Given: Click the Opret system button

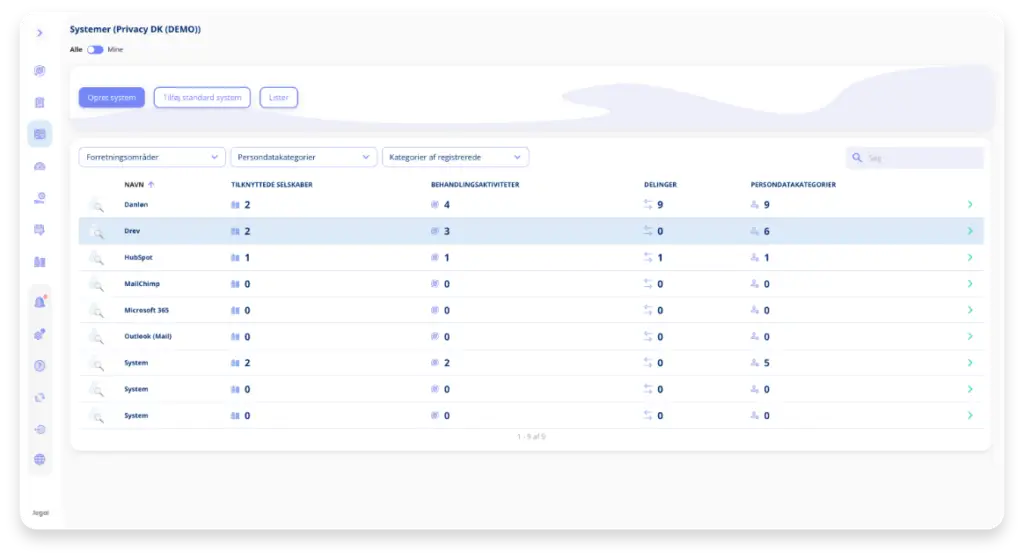Looking at the screenshot, I should (x=112, y=97).
